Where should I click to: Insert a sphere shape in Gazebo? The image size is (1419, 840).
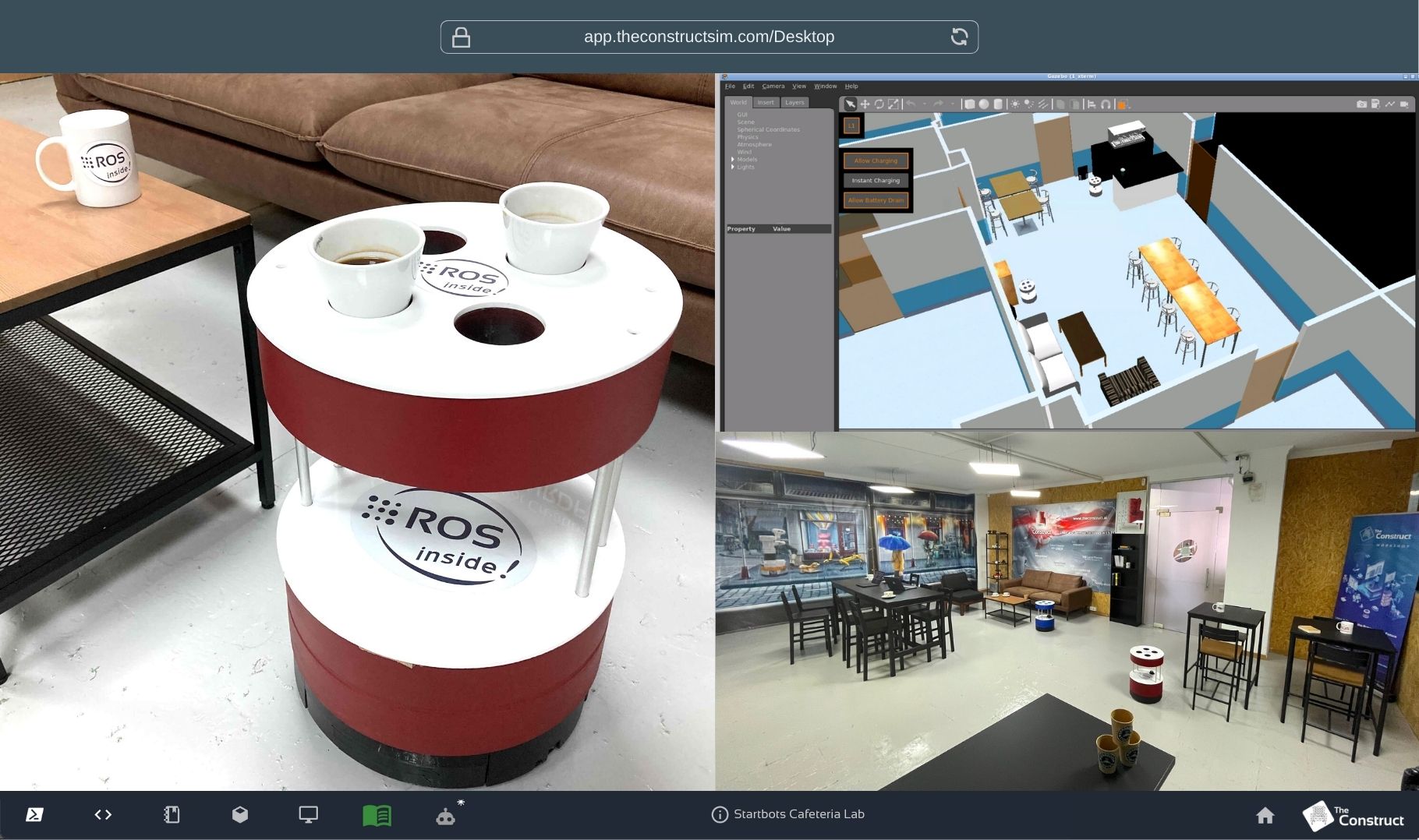(984, 104)
